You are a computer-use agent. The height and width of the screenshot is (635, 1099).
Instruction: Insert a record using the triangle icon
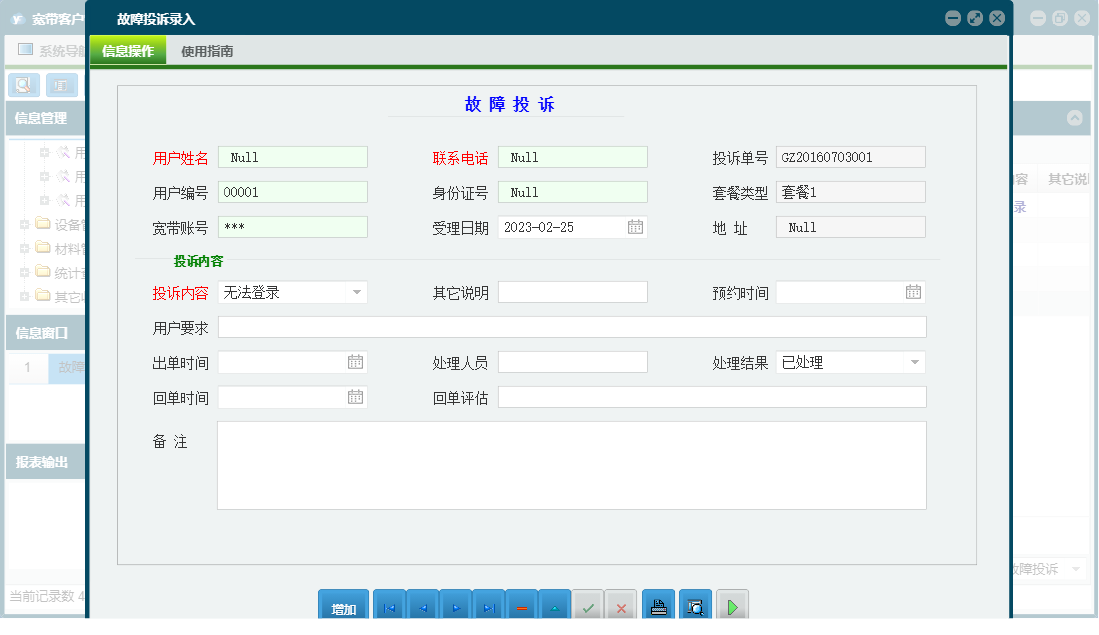(x=555, y=607)
